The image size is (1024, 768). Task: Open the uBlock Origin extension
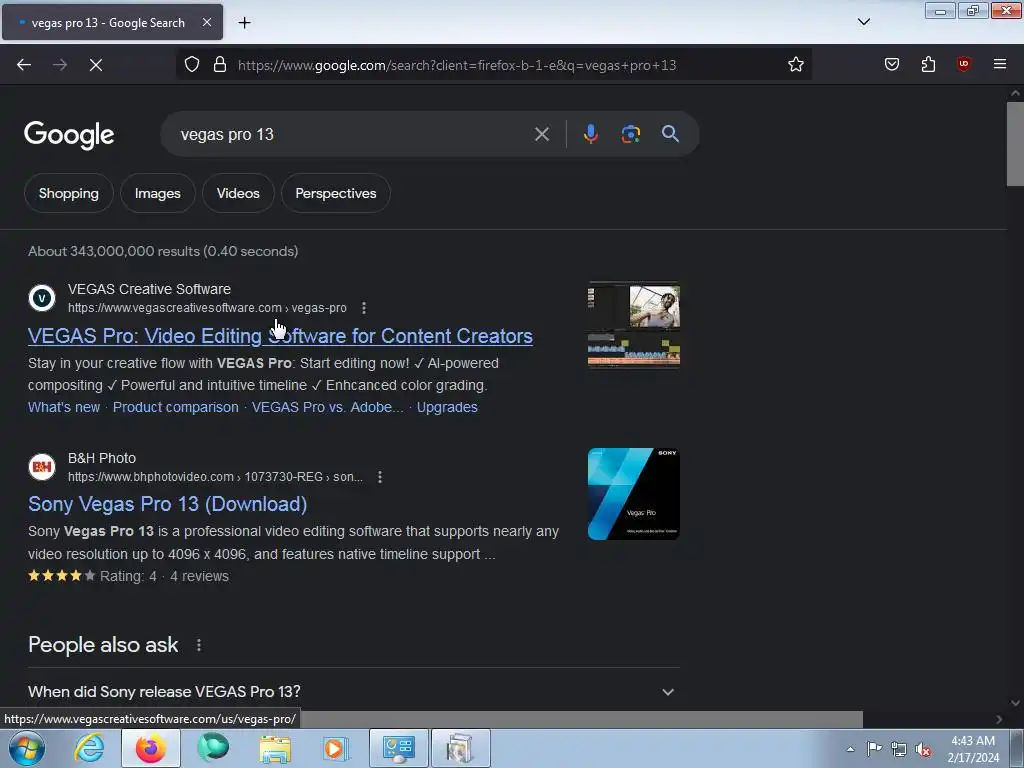964,64
